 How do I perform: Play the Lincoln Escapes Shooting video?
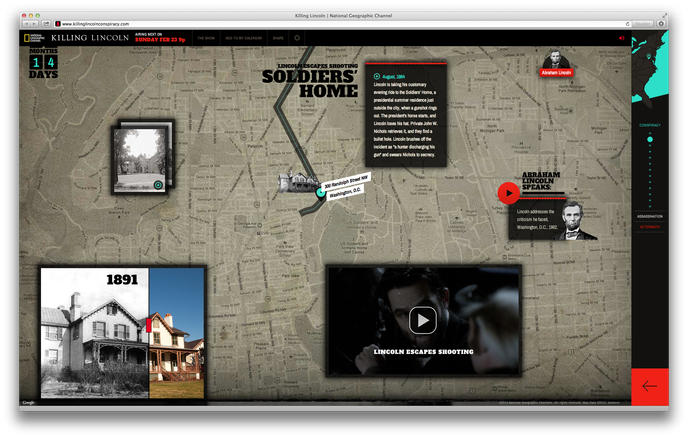click(423, 319)
